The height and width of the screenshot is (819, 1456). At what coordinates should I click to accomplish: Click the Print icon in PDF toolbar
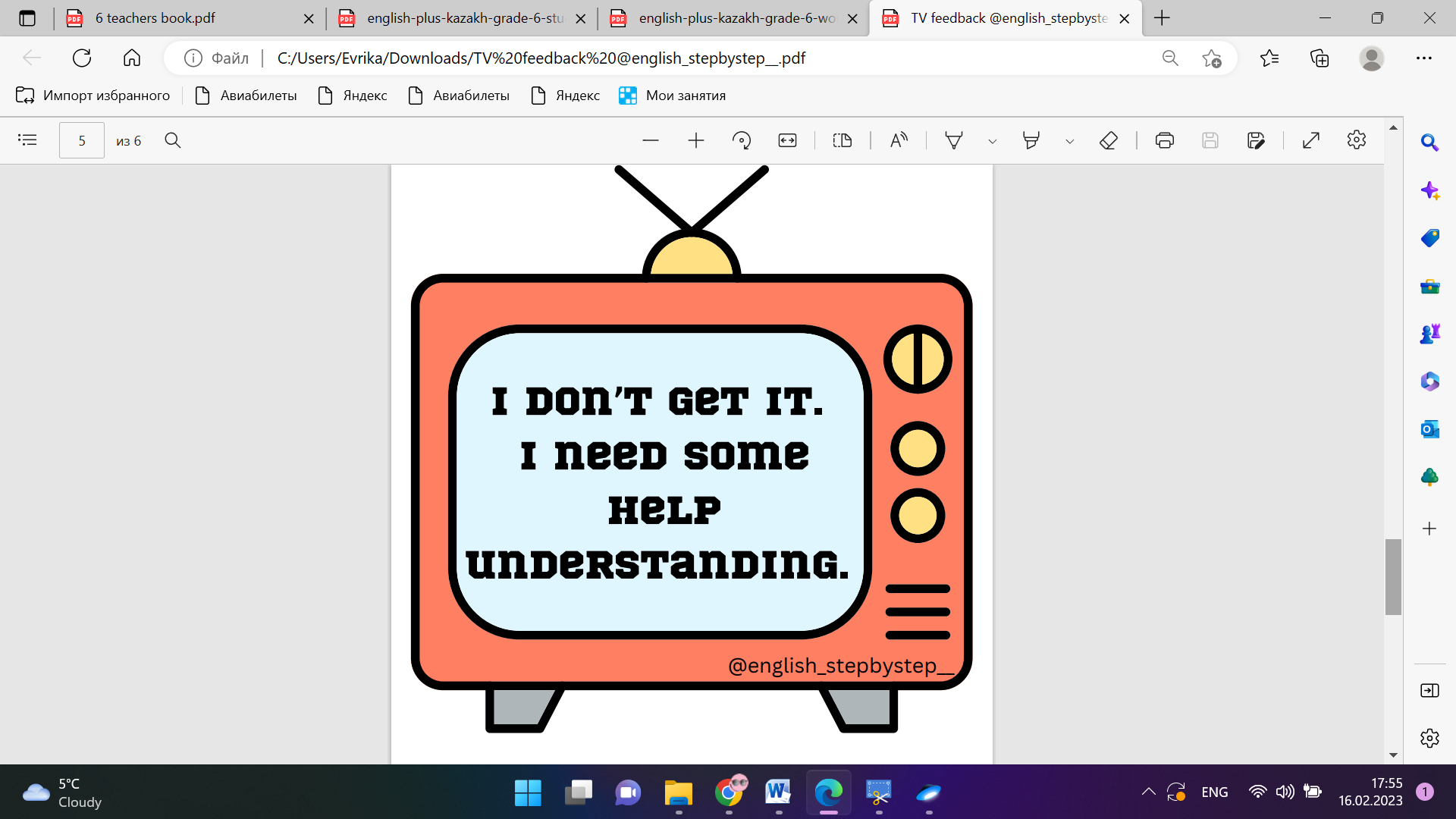1164,140
